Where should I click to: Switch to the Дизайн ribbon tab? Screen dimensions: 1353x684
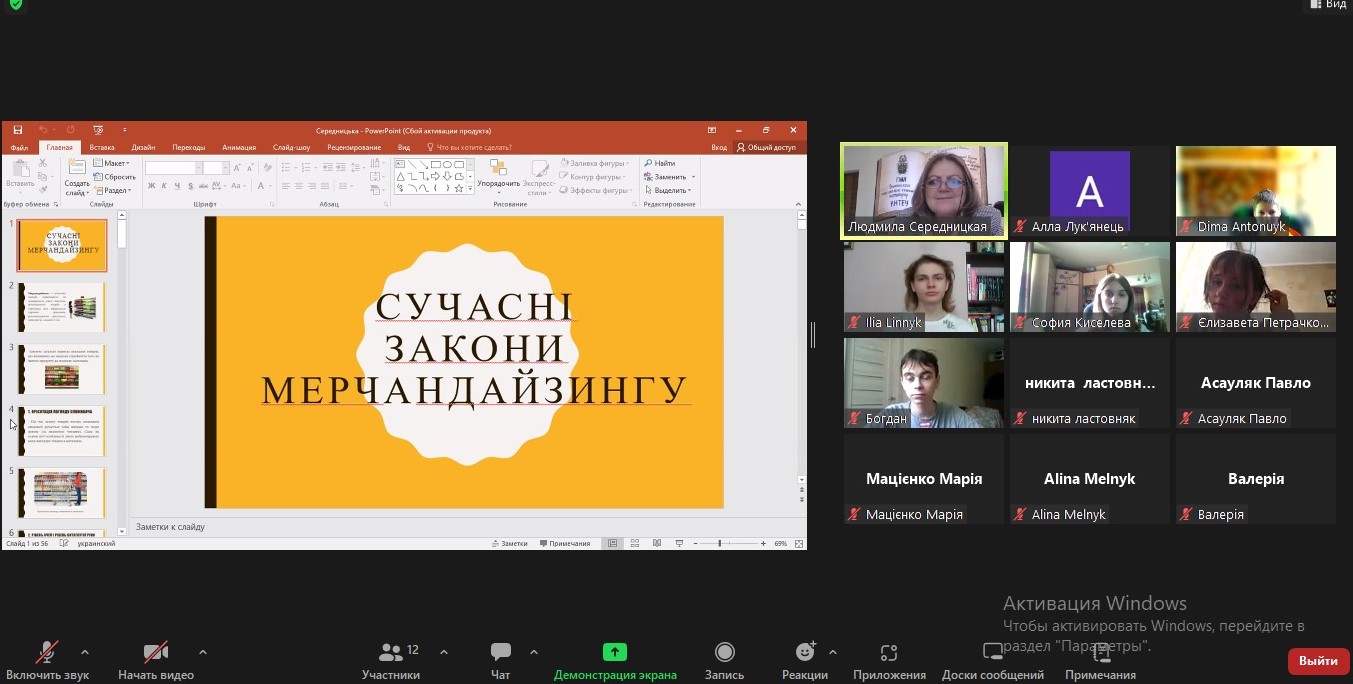click(143, 147)
